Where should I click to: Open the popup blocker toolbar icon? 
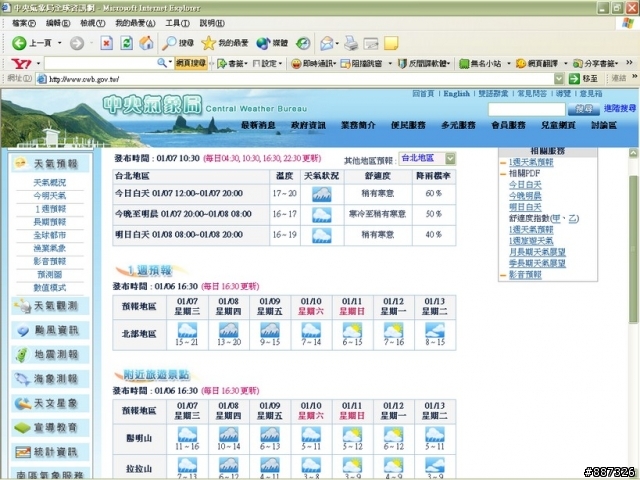click(x=345, y=63)
